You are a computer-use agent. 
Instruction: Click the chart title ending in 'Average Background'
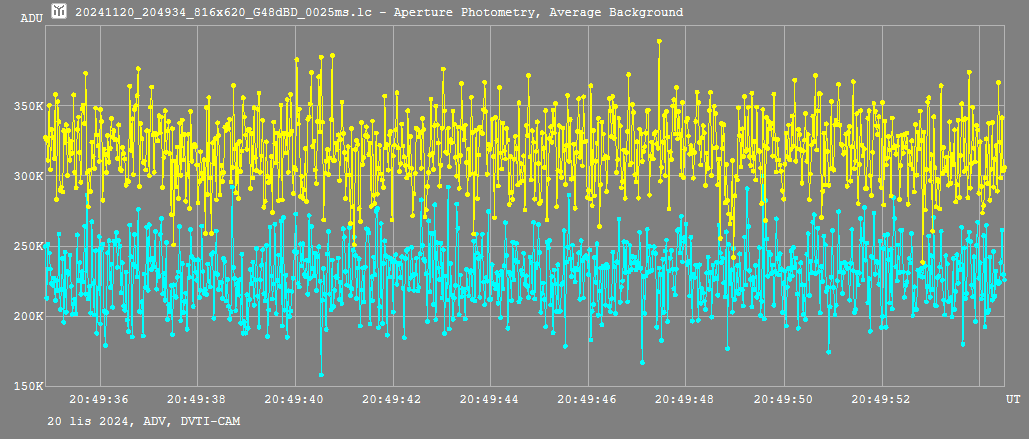(379, 12)
